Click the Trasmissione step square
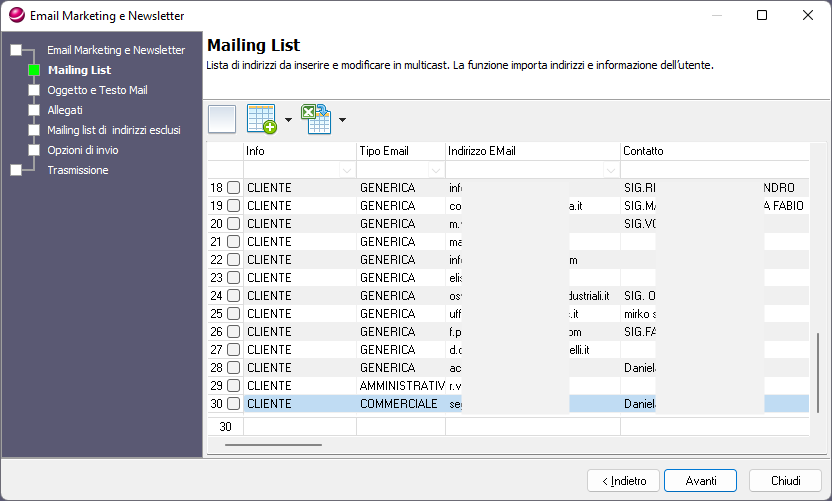Image resolution: width=832 pixels, height=501 pixels. click(x=16, y=170)
